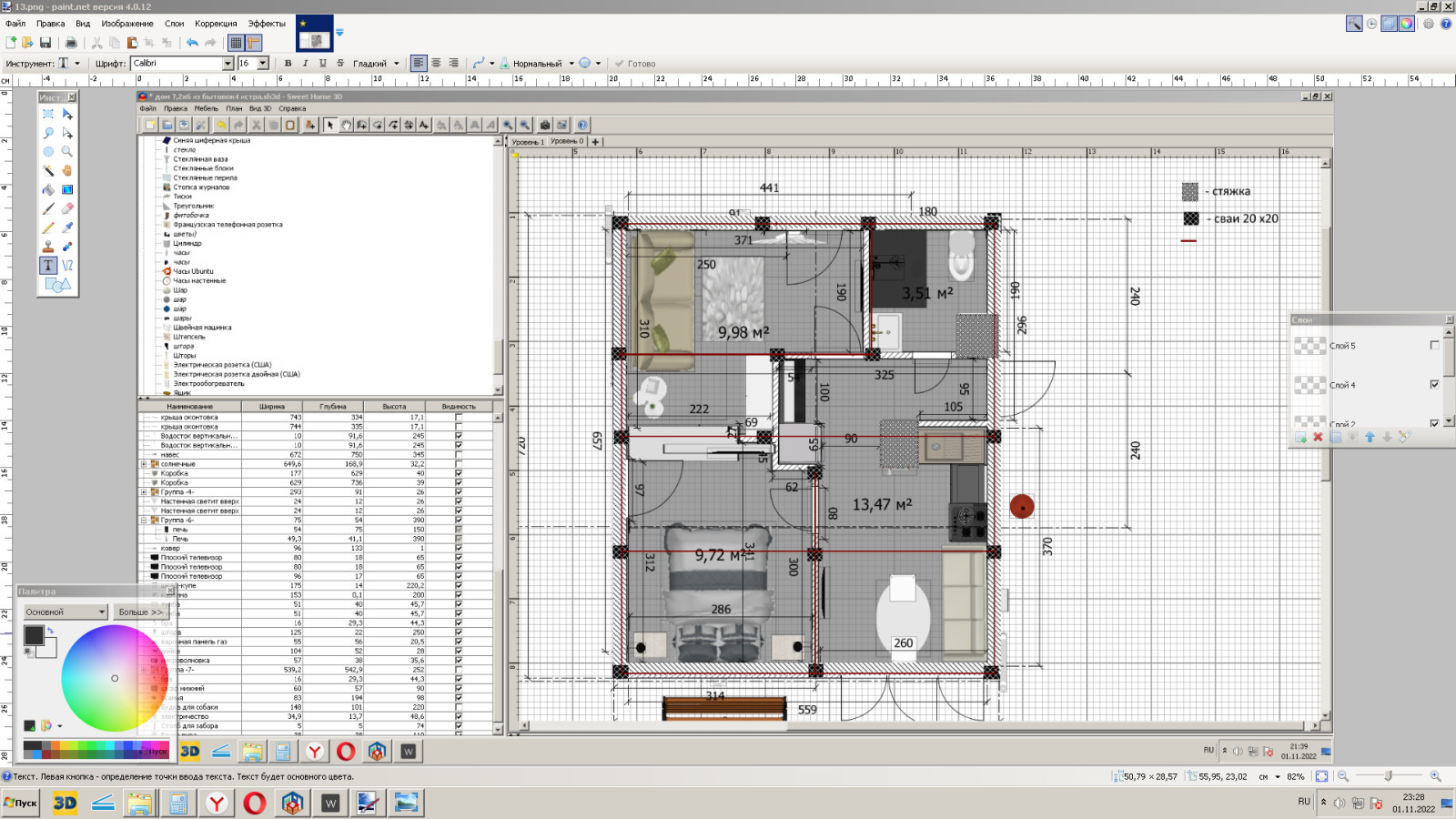
Task: Toggle pixel grid display in toolbar
Action: click(x=236, y=43)
